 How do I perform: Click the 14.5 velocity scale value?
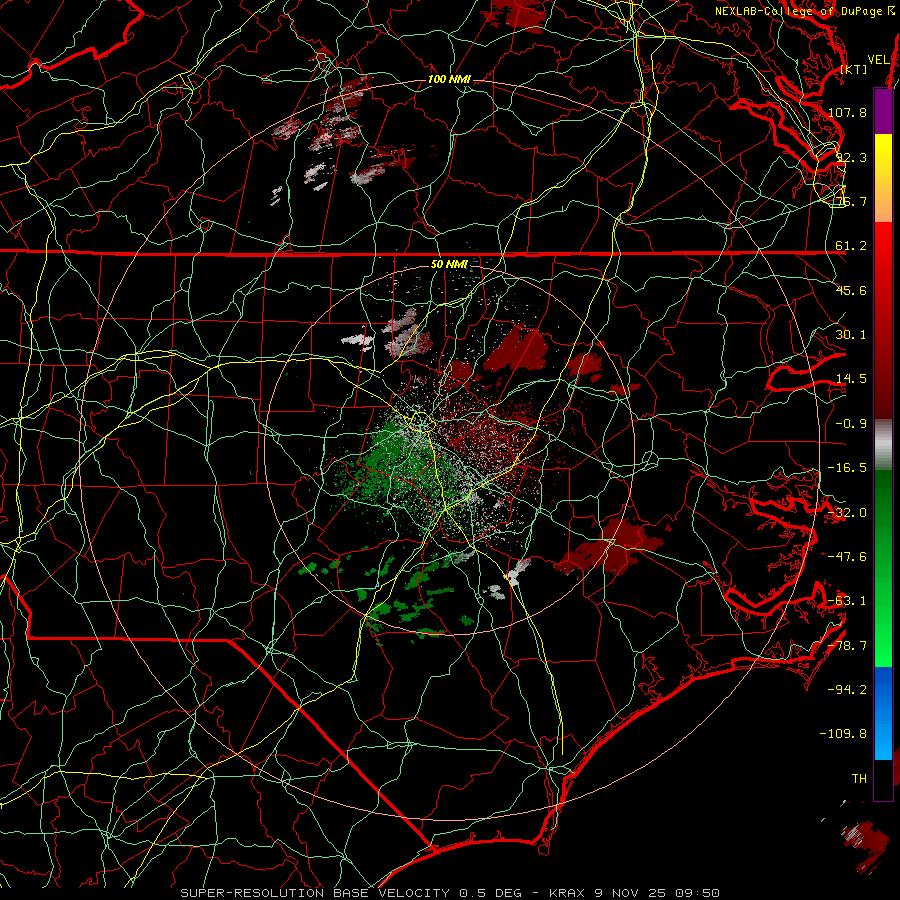point(851,379)
